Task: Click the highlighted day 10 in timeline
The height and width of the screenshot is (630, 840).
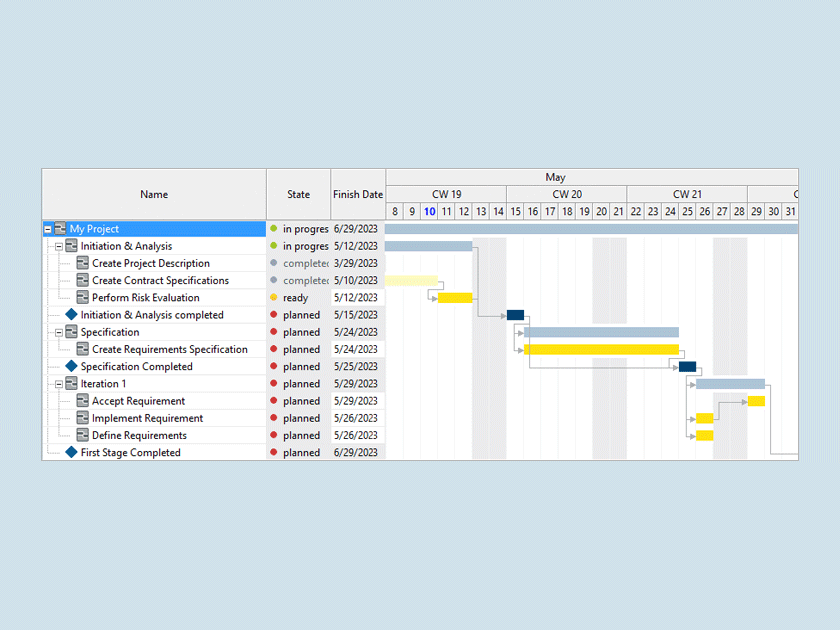Action: (429, 211)
